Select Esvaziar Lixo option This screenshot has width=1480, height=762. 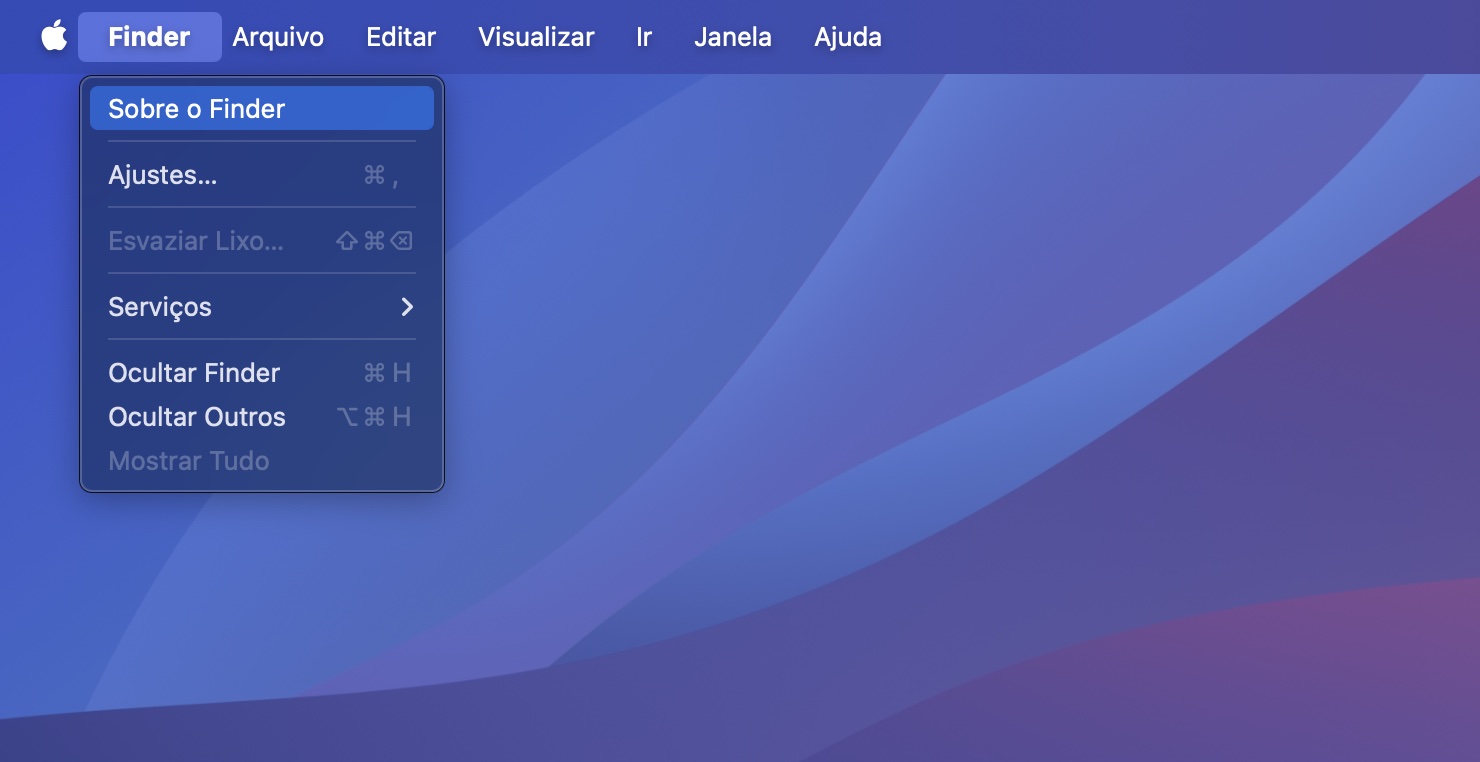point(196,240)
